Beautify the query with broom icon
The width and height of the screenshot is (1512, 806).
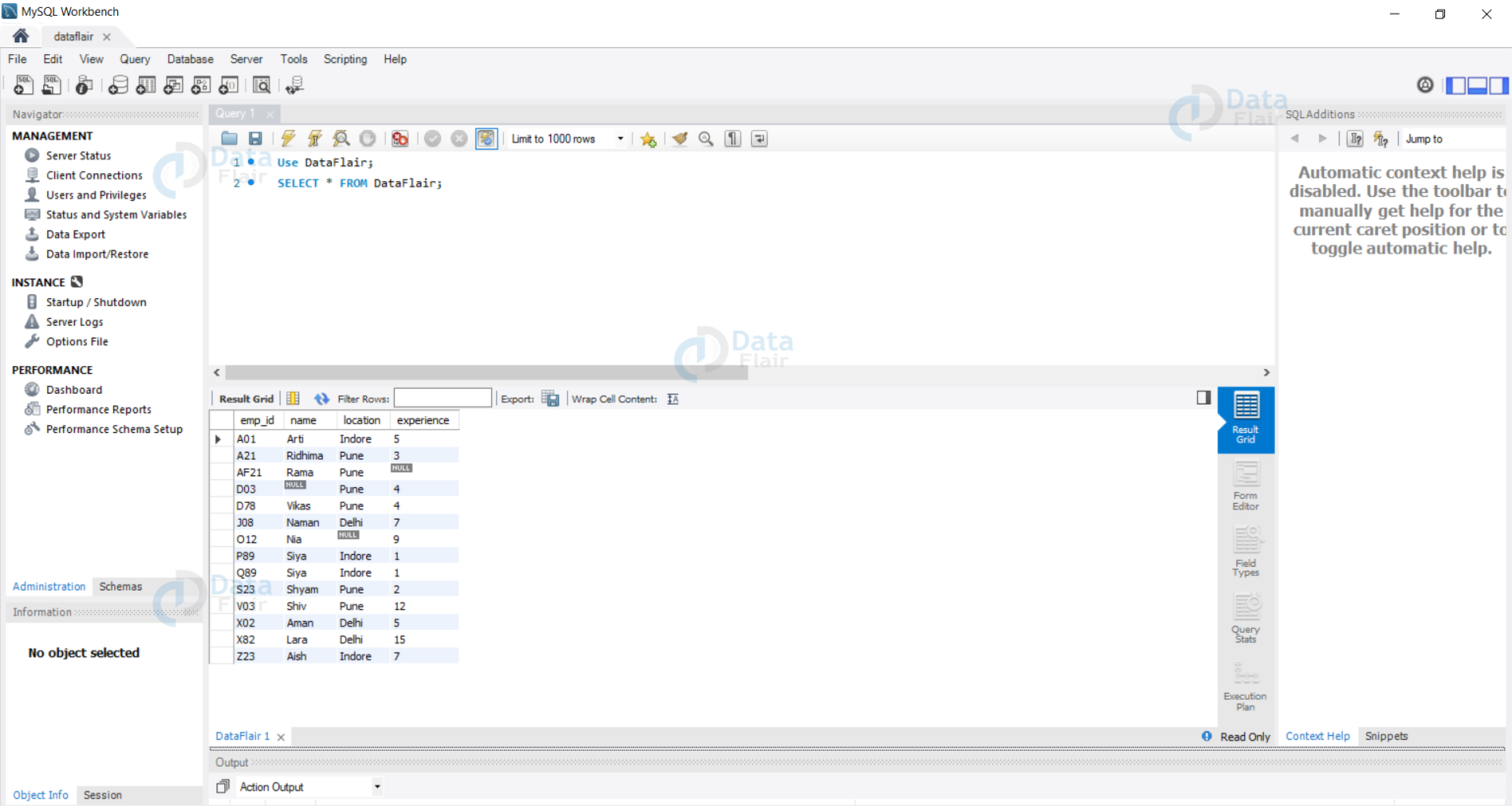[x=679, y=139]
